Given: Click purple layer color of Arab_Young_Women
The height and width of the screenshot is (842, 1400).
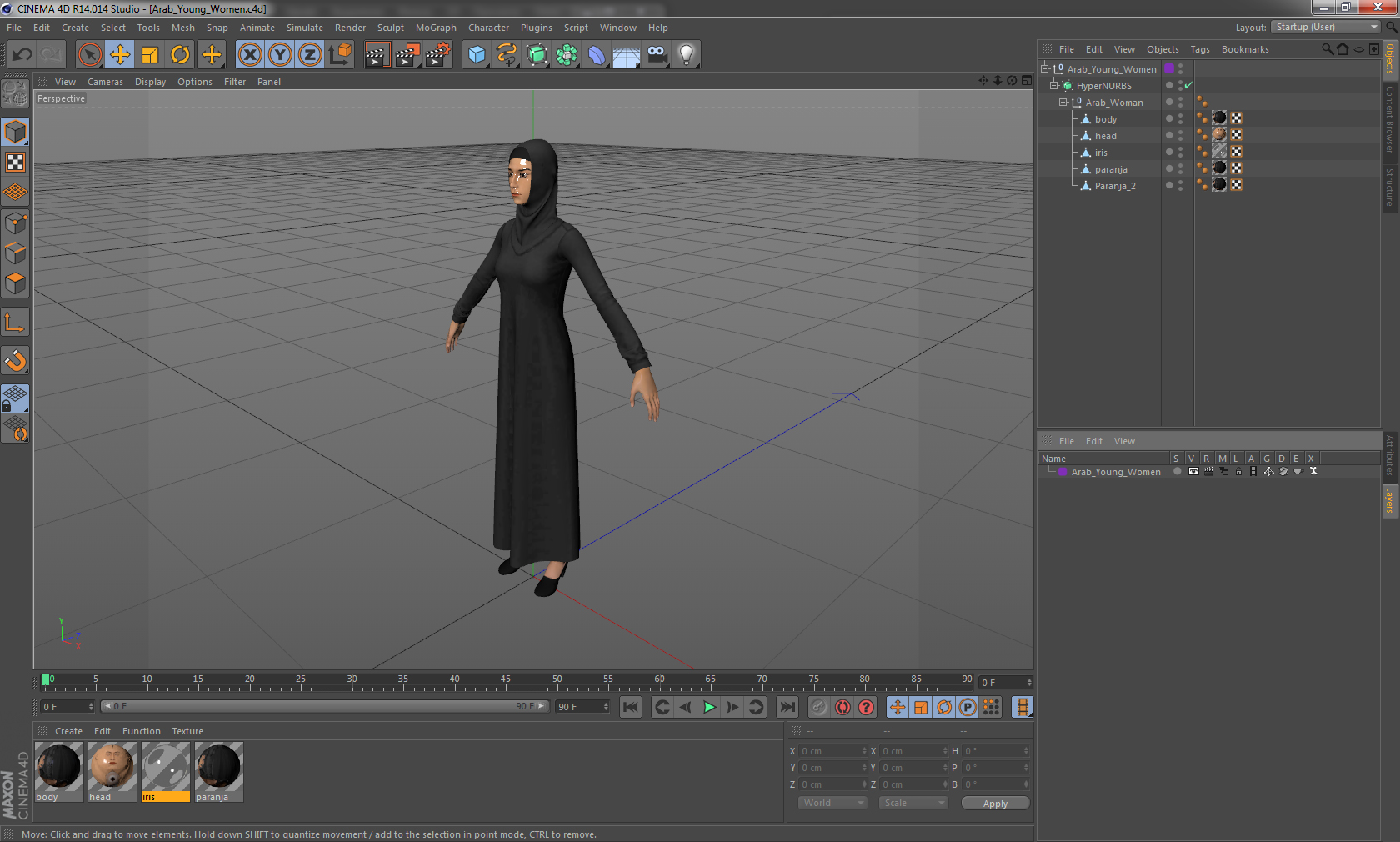Looking at the screenshot, I should (1169, 68).
